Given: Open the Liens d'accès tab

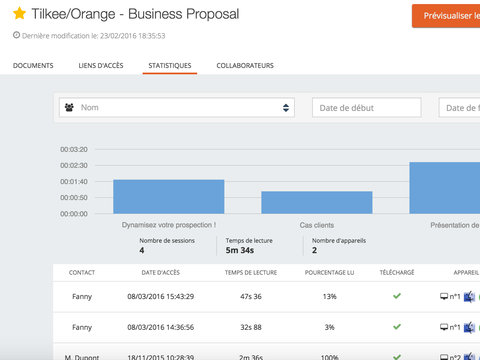Looking at the screenshot, I should [x=101, y=66].
